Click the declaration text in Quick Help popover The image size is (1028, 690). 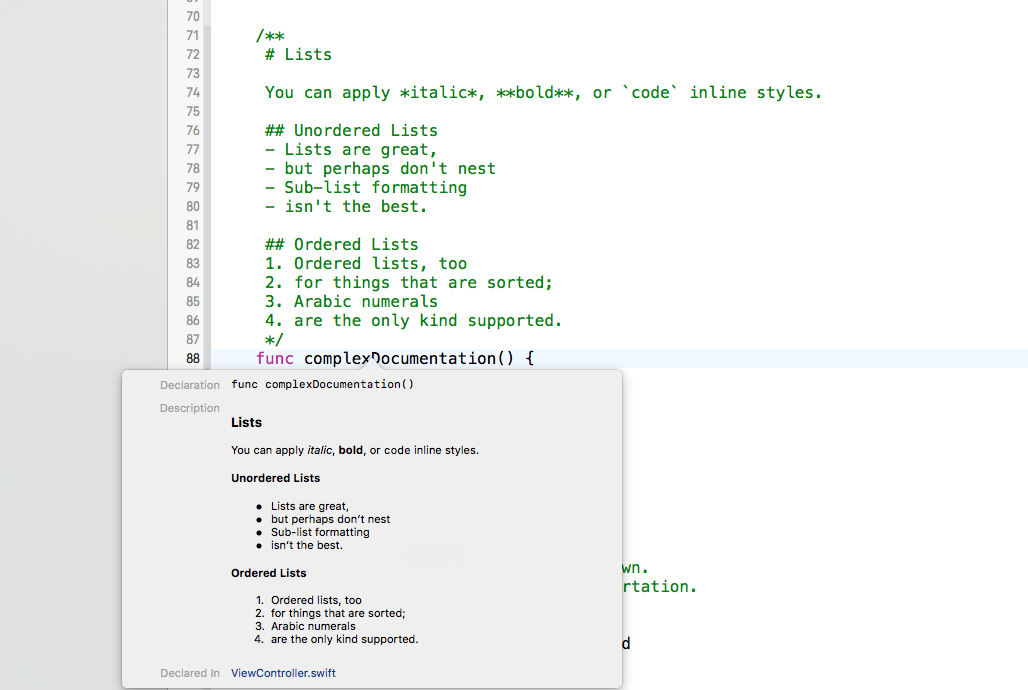pos(322,385)
